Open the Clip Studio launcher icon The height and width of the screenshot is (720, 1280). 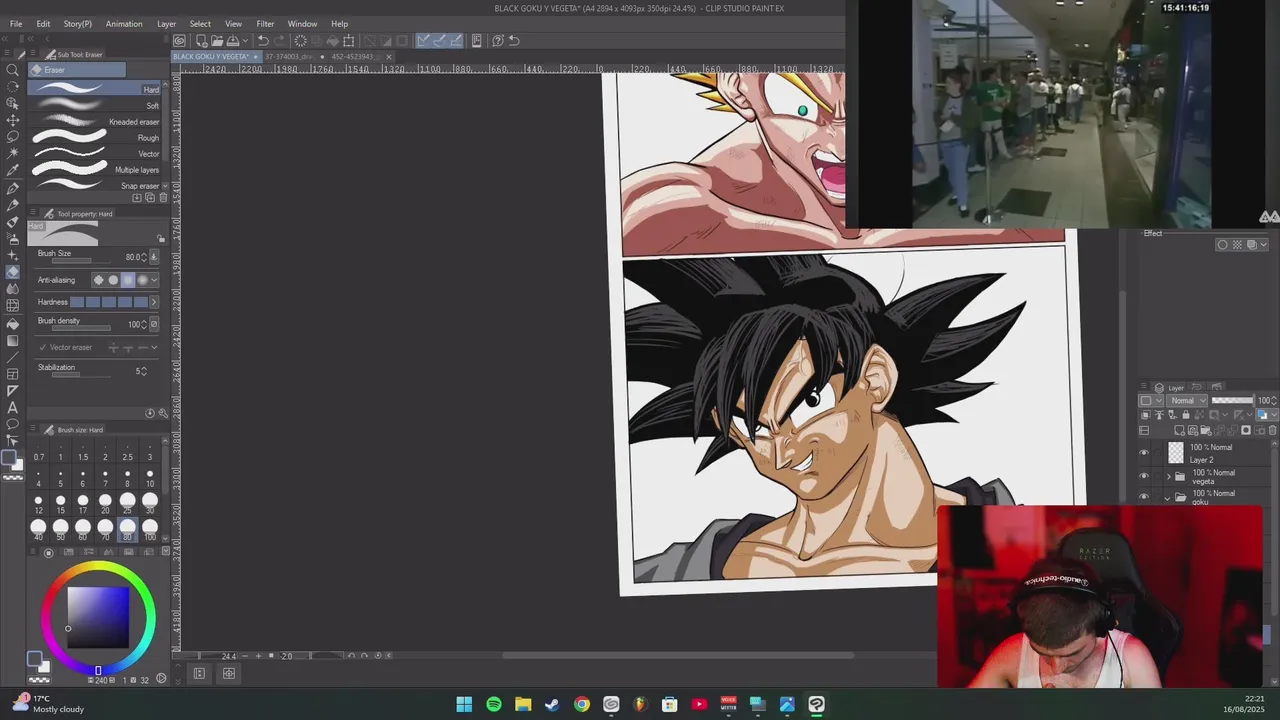(x=179, y=41)
